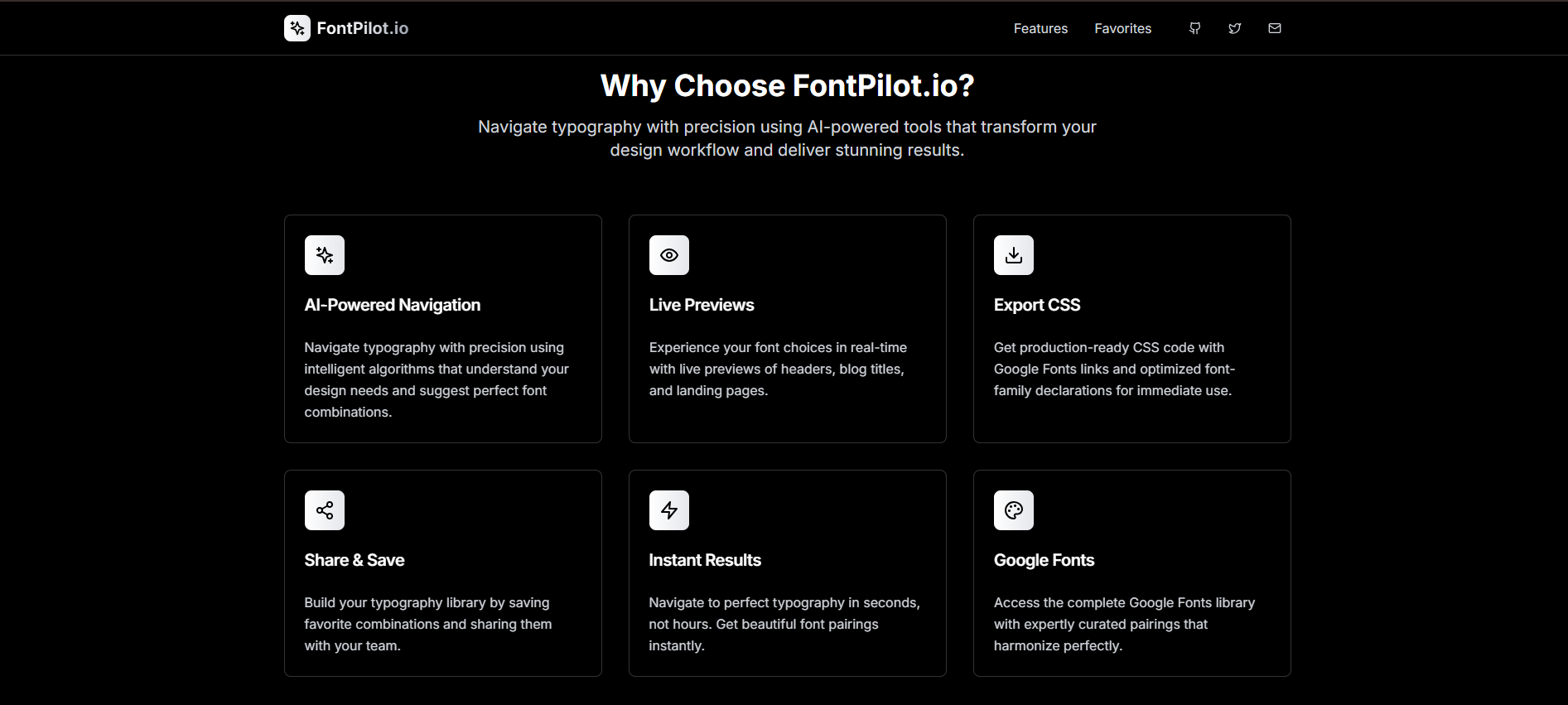Click the FontPilot.io brand name text

[x=362, y=27]
